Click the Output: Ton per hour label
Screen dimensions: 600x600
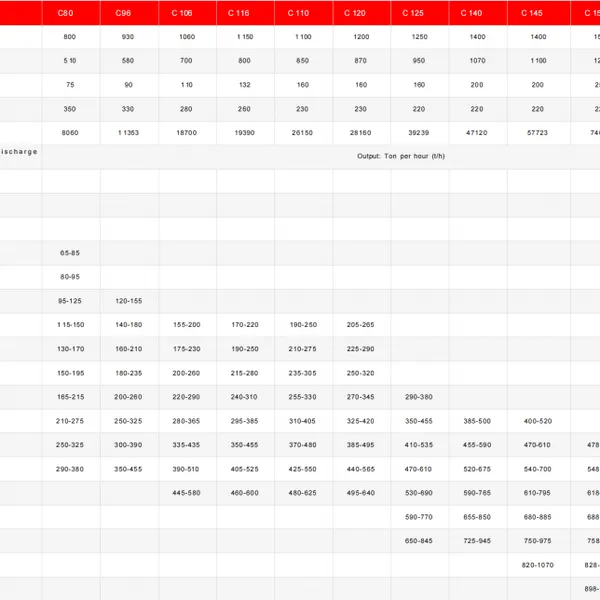[401, 156]
